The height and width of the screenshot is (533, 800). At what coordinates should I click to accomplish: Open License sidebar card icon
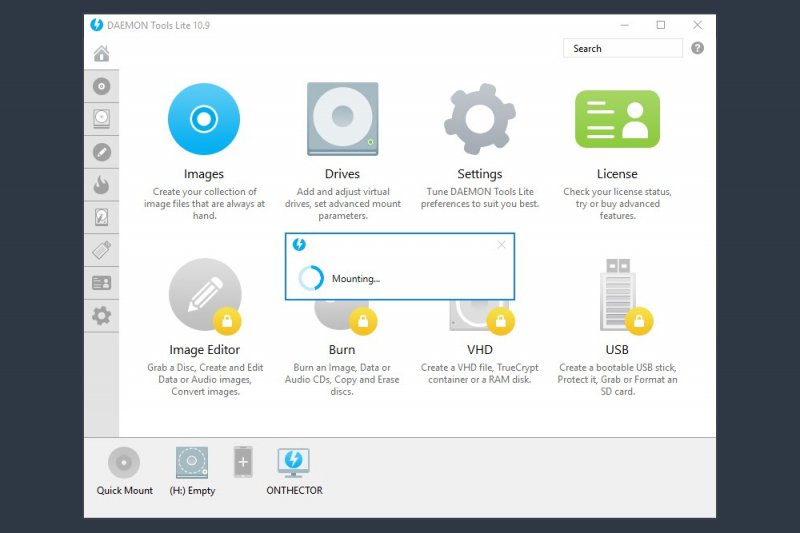click(x=102, y=283)
